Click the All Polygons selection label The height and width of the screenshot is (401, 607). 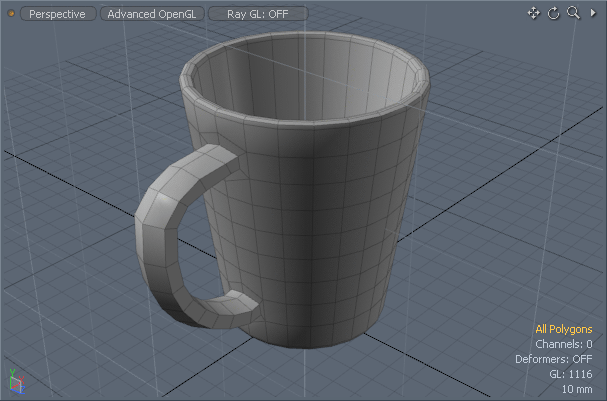[x=563, y=329]
